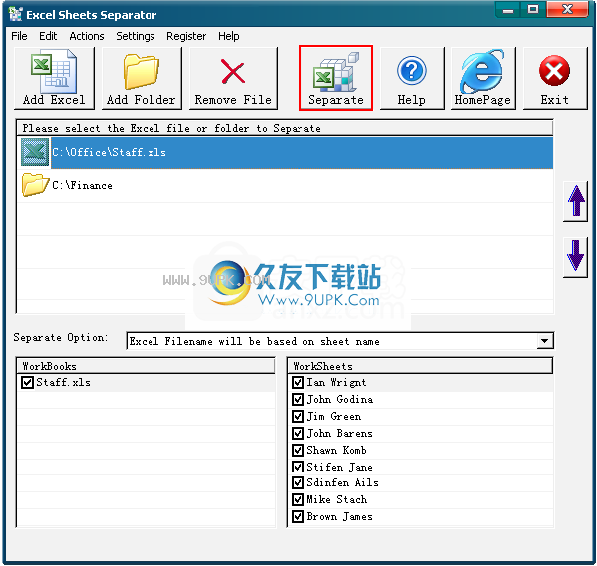Start the Separate operation
The width and height of the screenshot is (597, 566).
(x=335, y=78)
